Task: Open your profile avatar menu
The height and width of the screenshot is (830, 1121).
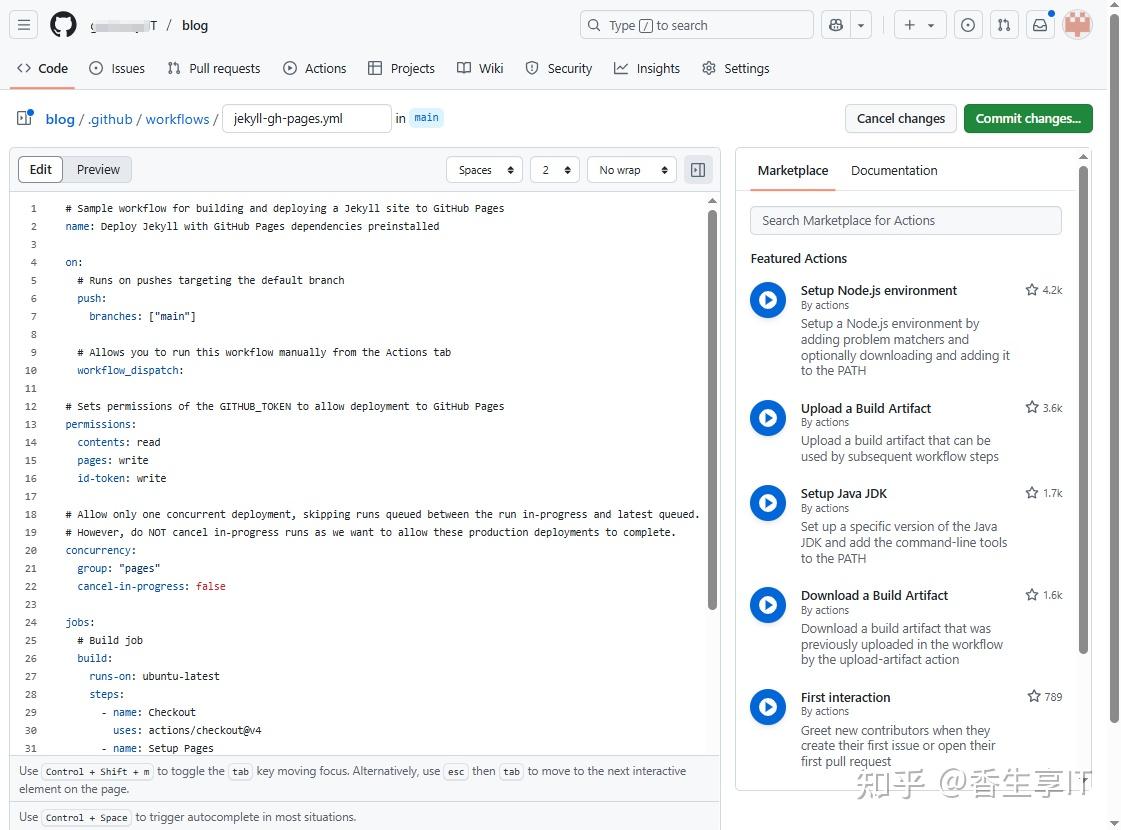Action: click(x=1077, y=25)
